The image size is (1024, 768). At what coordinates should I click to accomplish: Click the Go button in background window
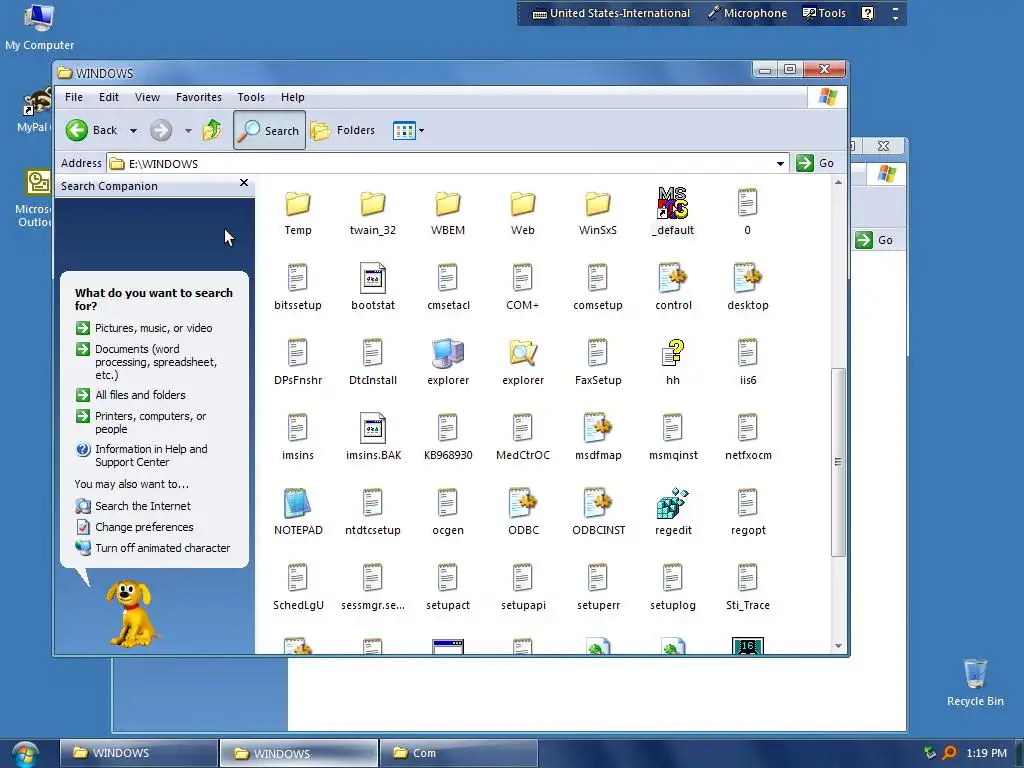pos(875,240)
